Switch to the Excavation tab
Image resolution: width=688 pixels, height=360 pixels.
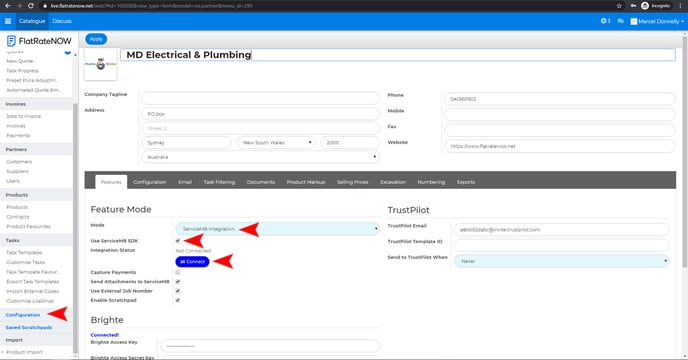(393, 182)
